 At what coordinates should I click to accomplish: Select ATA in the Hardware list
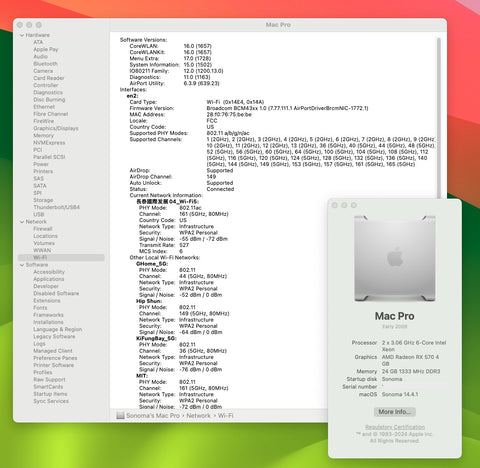point(38,42)
